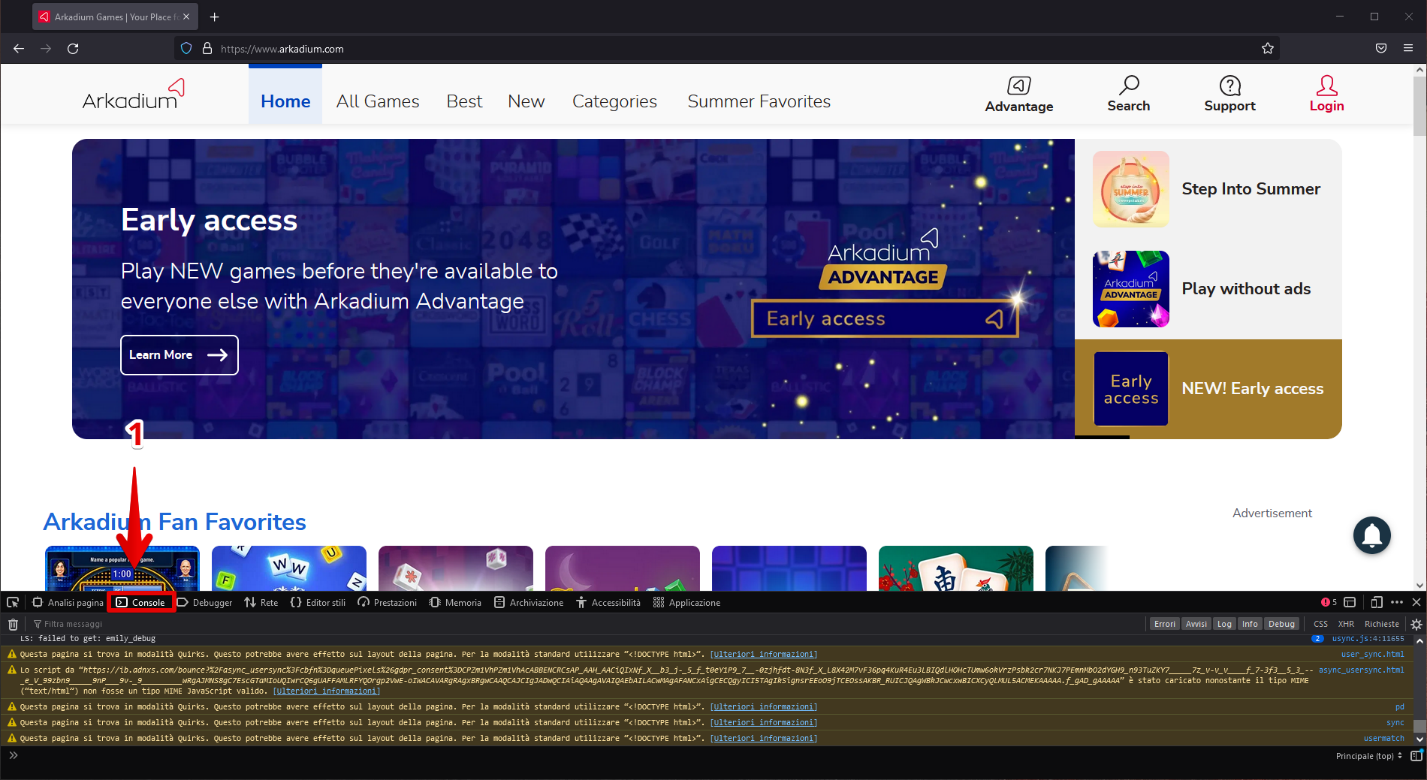
Task: Select NEW! Early access promo
Action: [1208, 389]
